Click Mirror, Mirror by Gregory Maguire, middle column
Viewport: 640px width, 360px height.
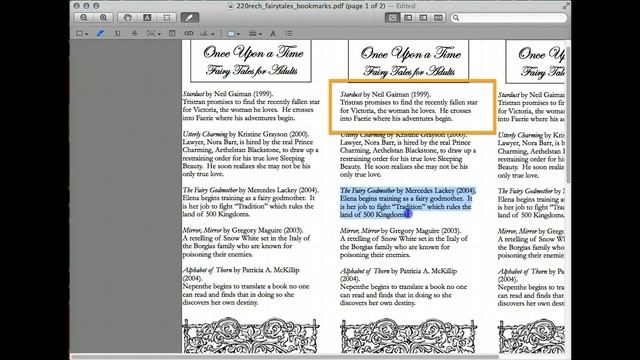coord(400,231)
